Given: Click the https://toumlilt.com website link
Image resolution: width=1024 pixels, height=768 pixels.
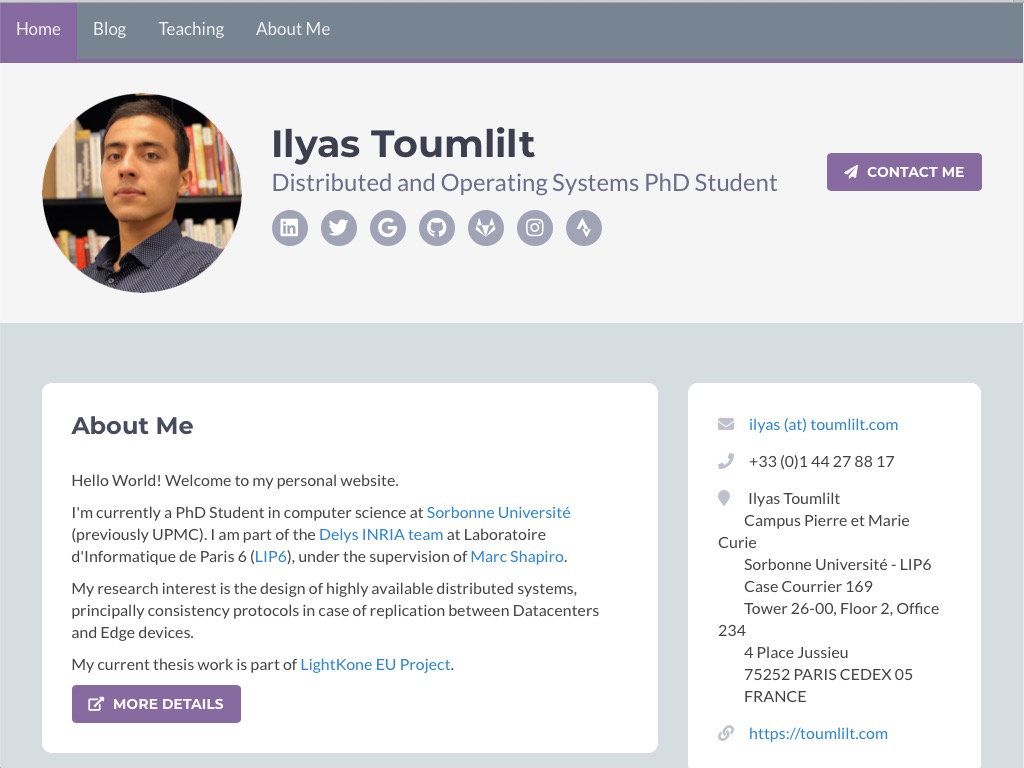Looking at the screenshot, I should [x=817, y=733].
